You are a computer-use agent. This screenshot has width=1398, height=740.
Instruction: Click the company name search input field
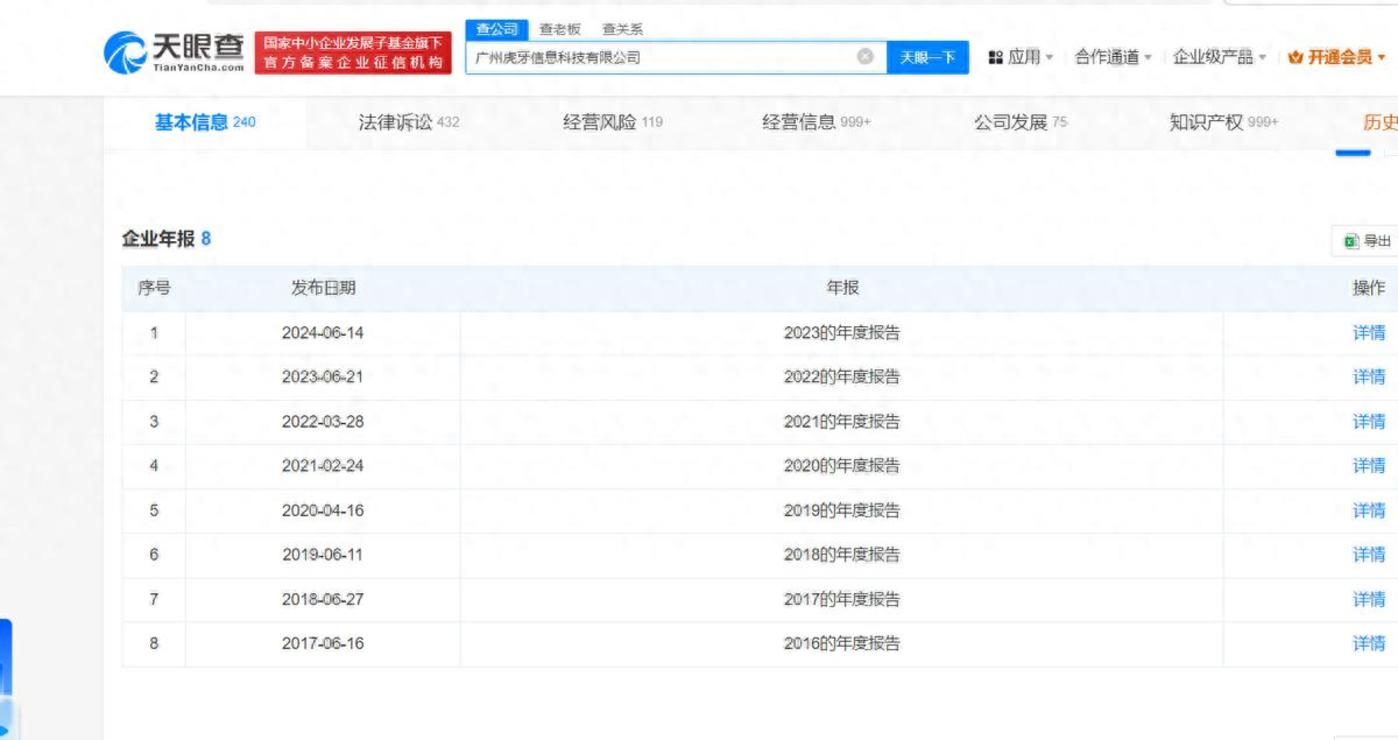[660, 57]
